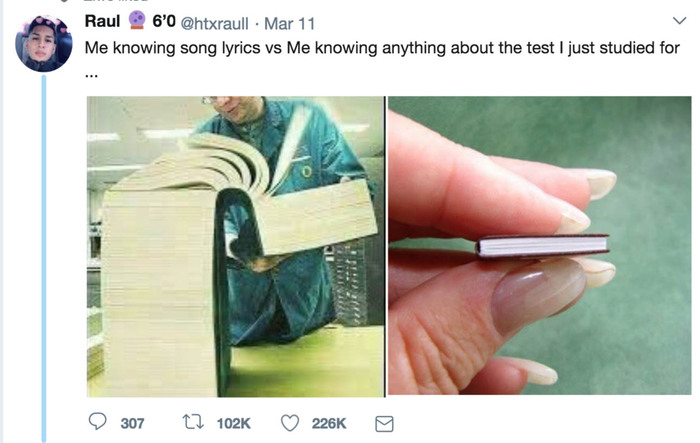Enlarge the giant thick book photo

235,247
